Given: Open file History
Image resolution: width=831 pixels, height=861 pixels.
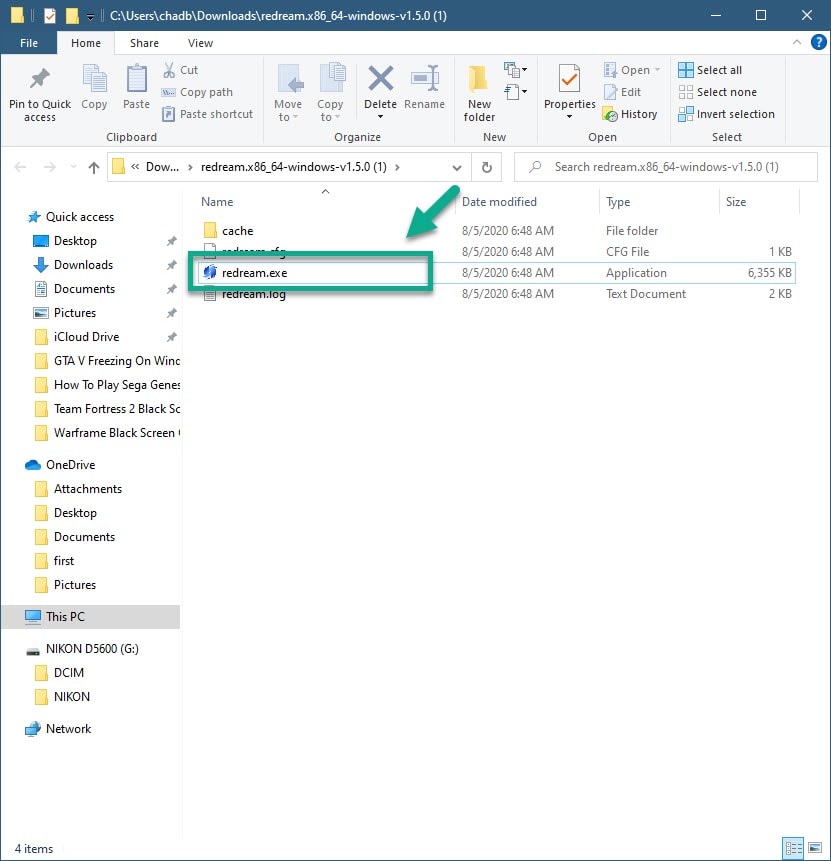Looking at the screenshot, I should [x=630, y=114].
